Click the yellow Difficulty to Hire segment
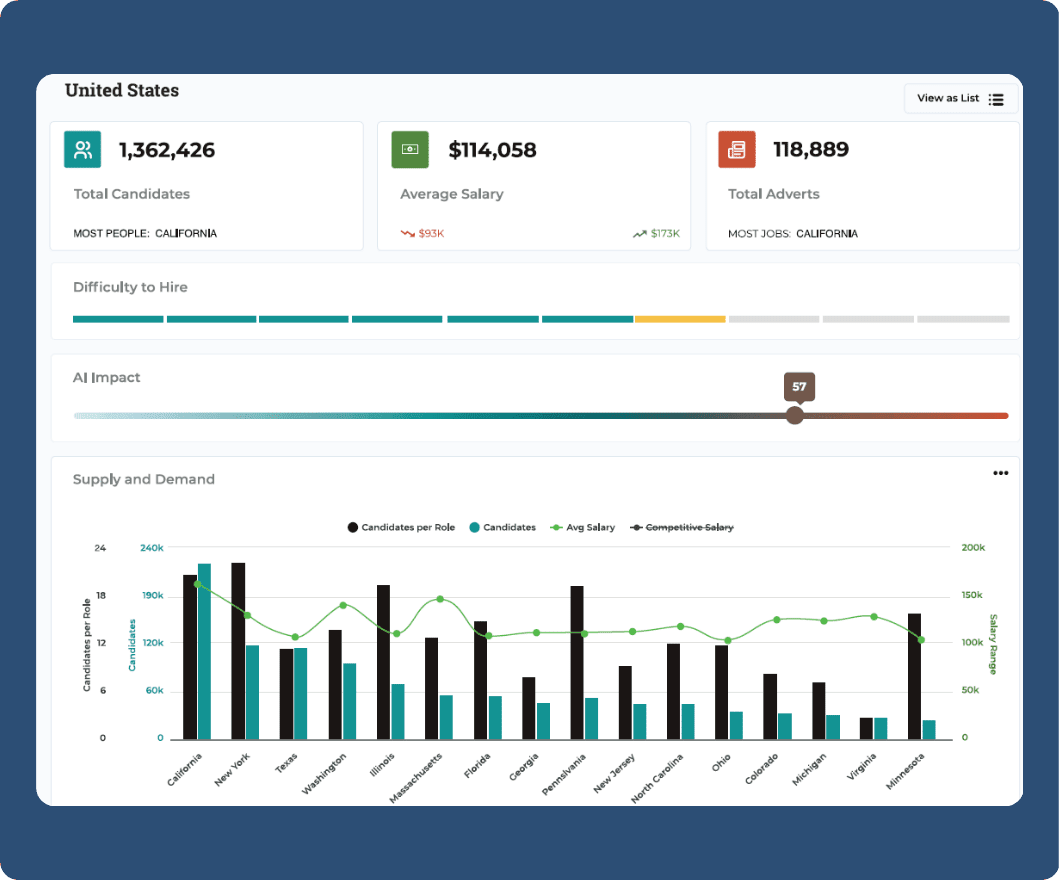Image resolution: width=1060 pixels, height=880 pixels. 680,319
